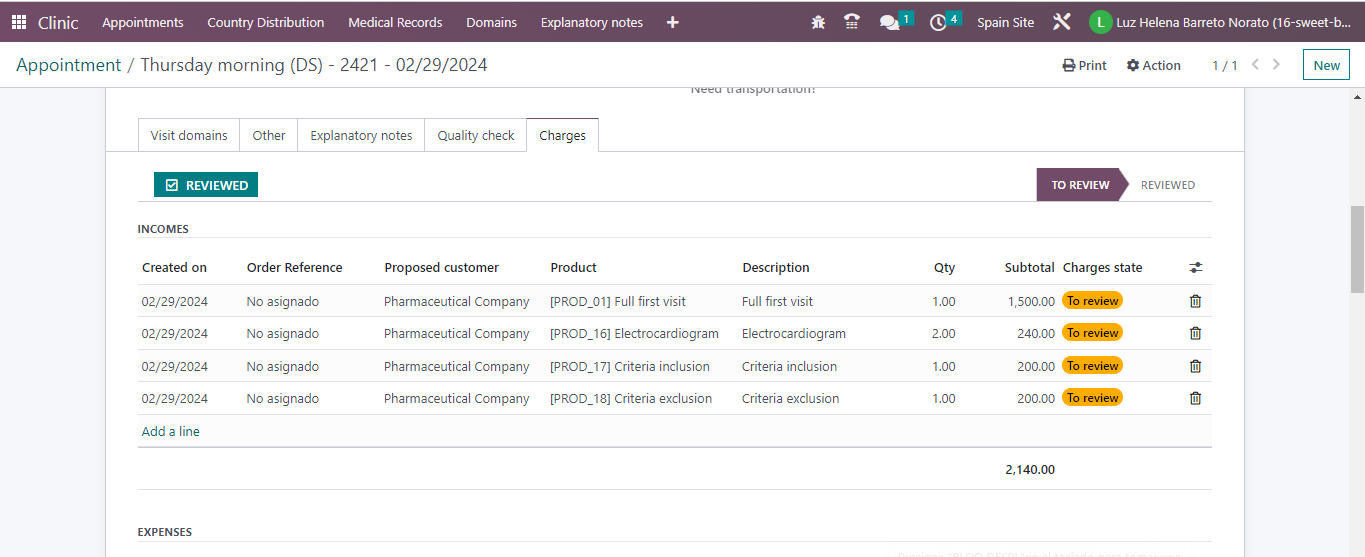Screen dimensions: 1365x557
Task: Click the Print button
Action: pos(1084,65)
